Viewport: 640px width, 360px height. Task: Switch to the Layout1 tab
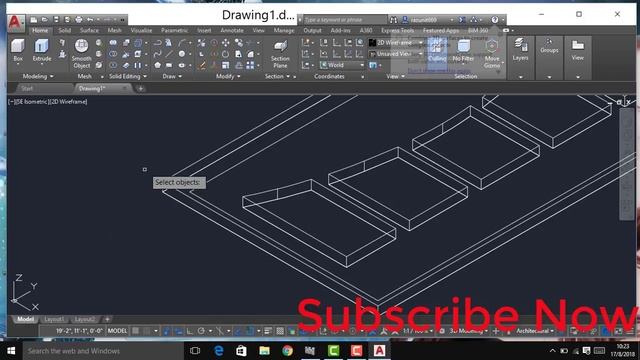click(54, 319)
